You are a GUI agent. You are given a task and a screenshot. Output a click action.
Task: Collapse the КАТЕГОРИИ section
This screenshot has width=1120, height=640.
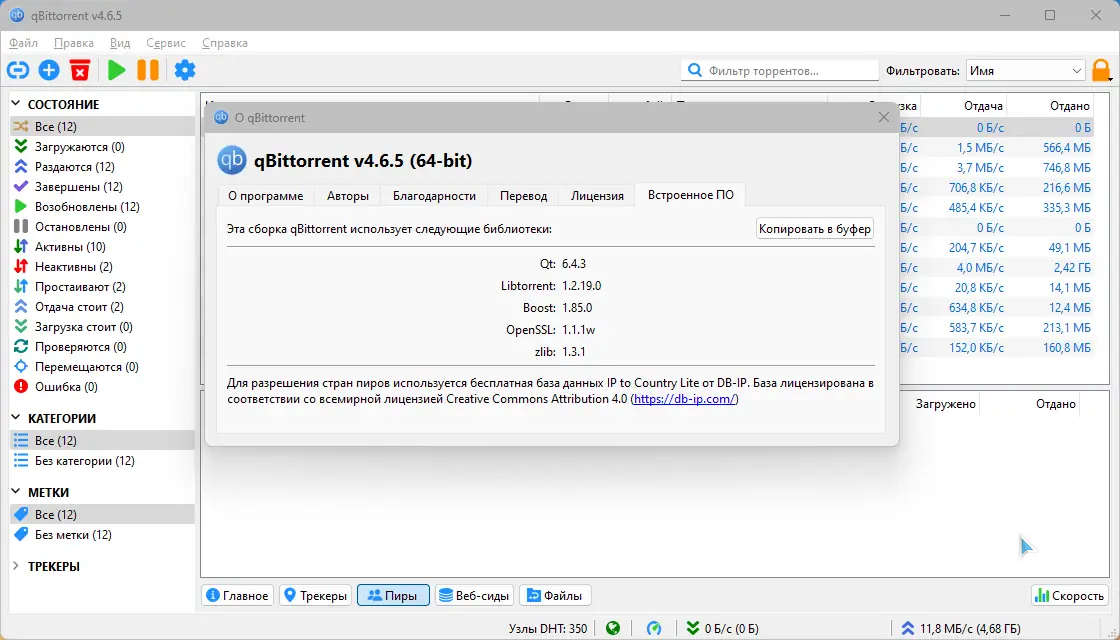[x=16, y=418]
